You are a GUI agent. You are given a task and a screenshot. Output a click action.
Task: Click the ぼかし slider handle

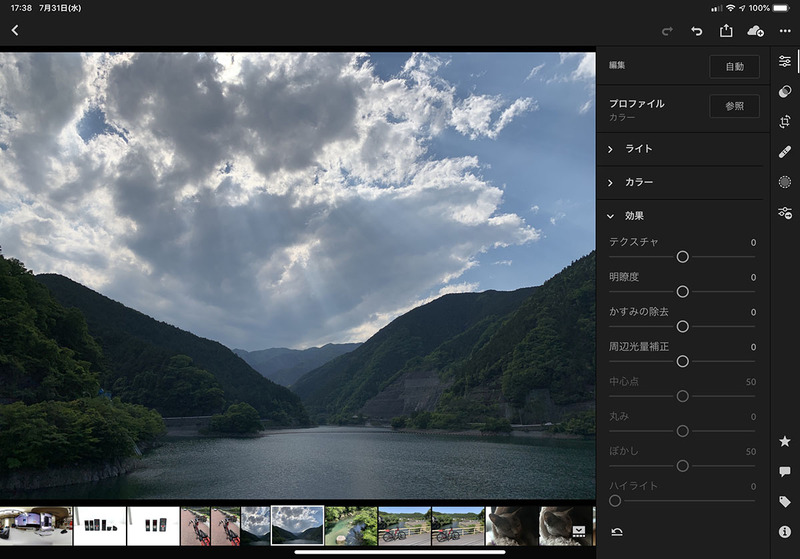coord(682,466)
